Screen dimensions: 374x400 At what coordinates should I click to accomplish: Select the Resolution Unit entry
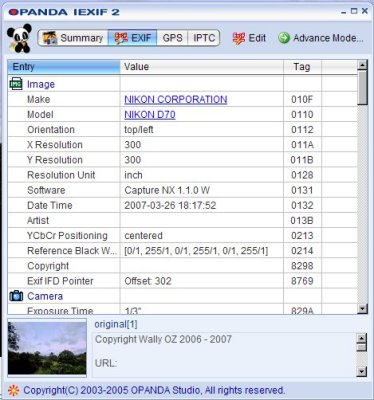[x=182, y=175]
